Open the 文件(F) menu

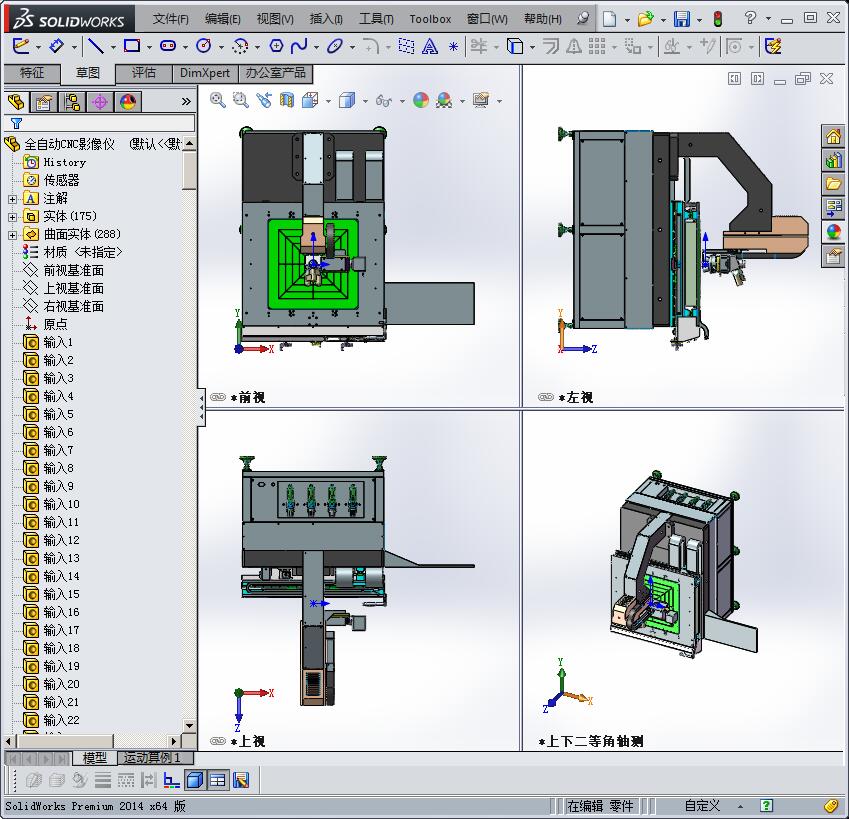pyautogui.click(x=171, y=19)
